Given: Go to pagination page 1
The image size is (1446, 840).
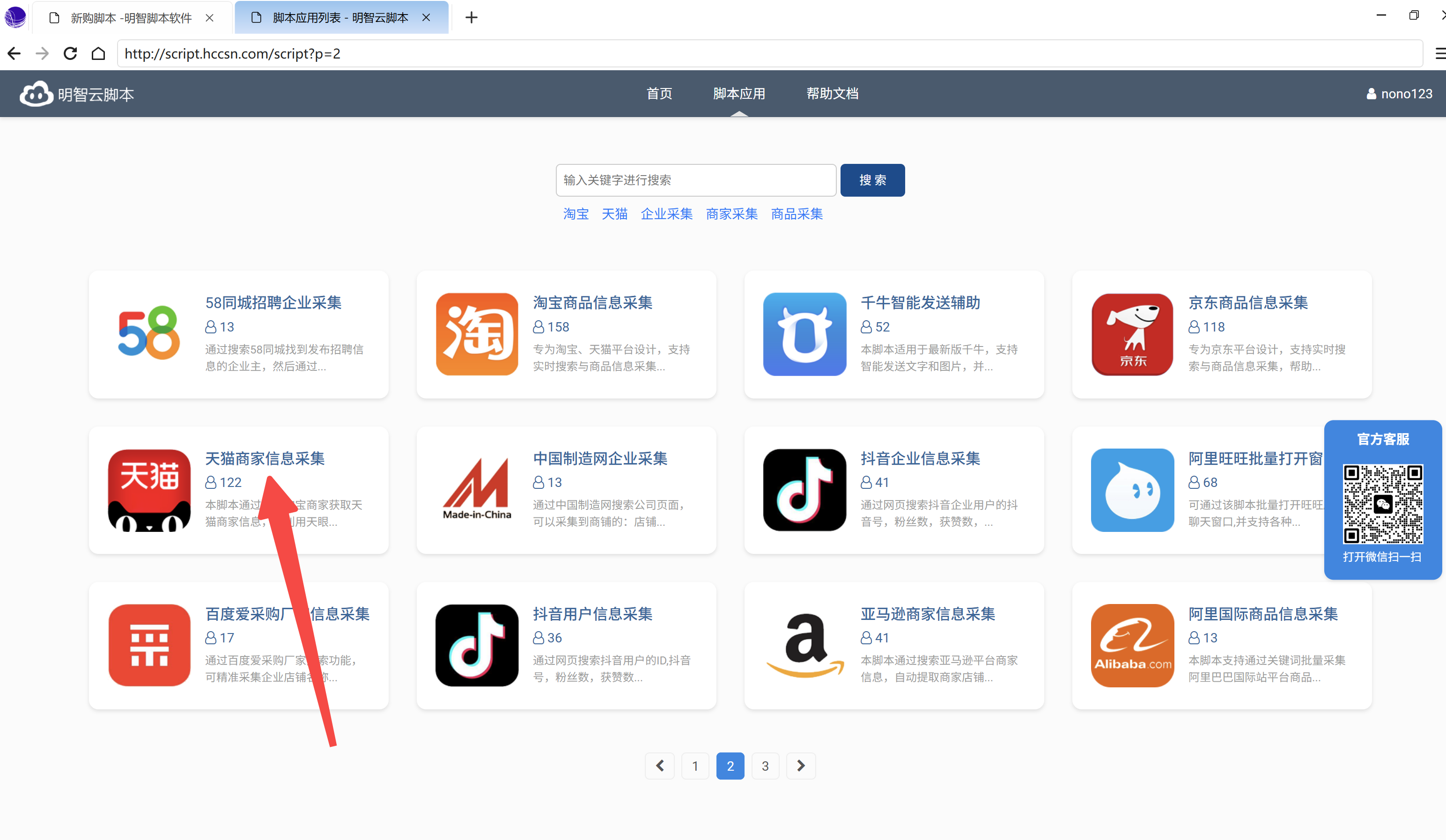Looking at the screenshot, I should click(695, 766).
